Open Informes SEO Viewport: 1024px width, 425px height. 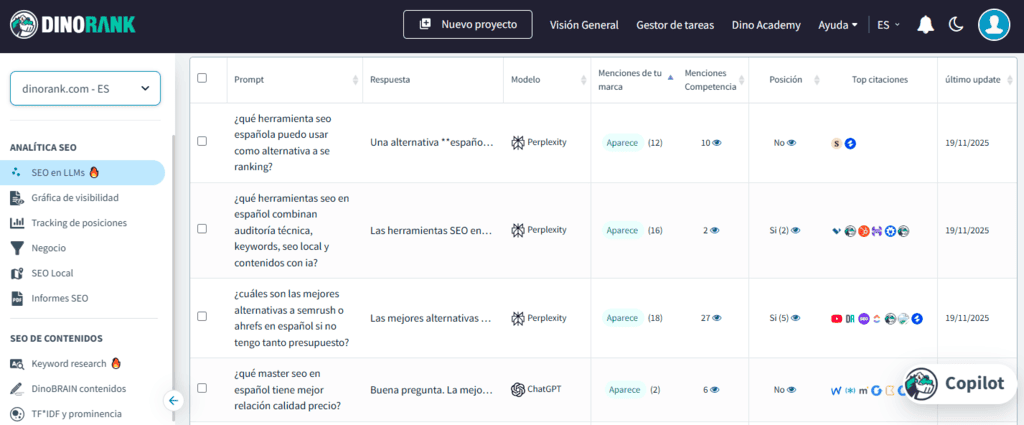click(x=59, y=298)
